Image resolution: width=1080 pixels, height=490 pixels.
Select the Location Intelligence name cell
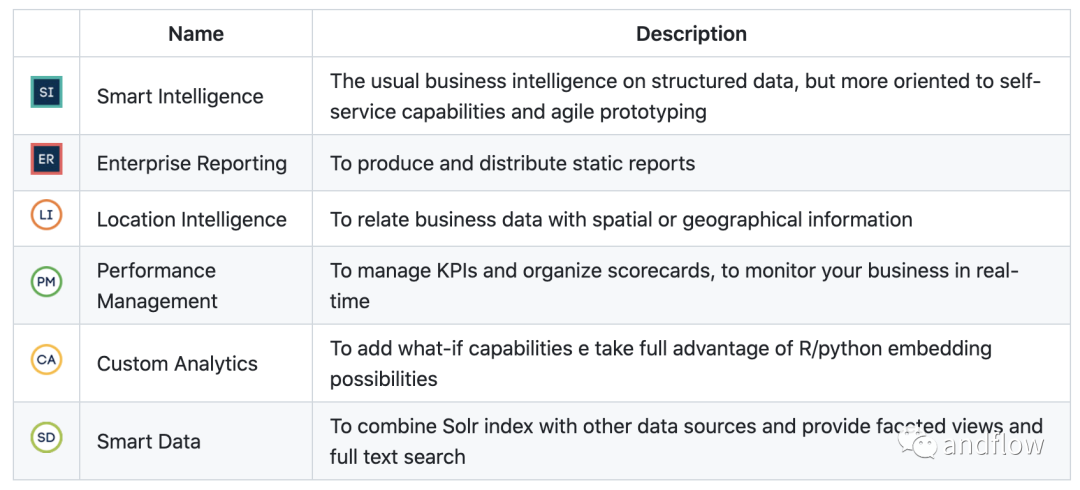[192, 220]
